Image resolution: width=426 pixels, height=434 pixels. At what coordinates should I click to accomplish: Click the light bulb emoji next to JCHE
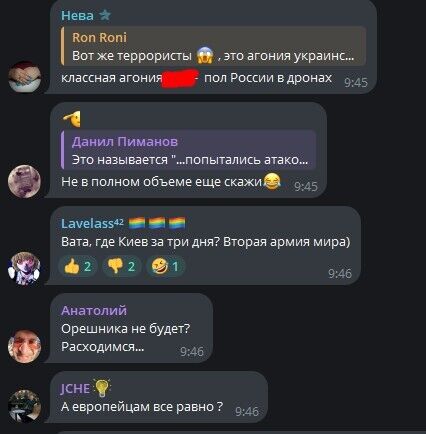pos(102,388)
